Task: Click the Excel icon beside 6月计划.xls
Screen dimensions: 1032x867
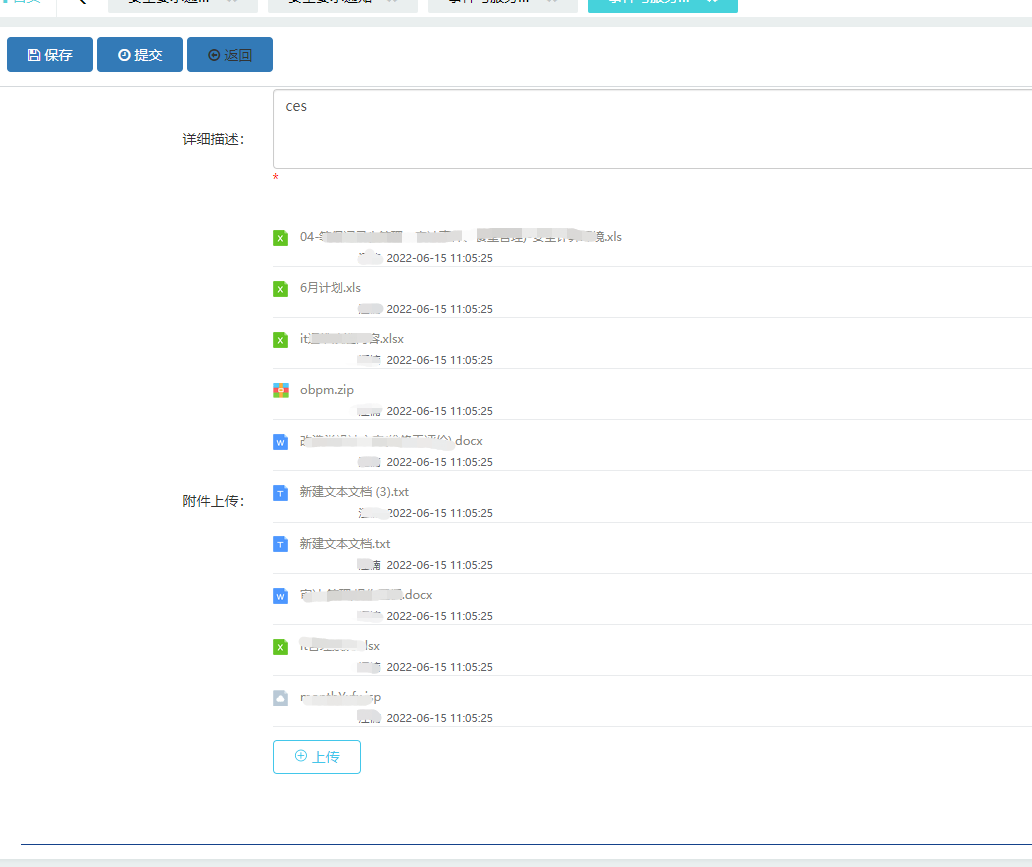Action: [280, 289]
